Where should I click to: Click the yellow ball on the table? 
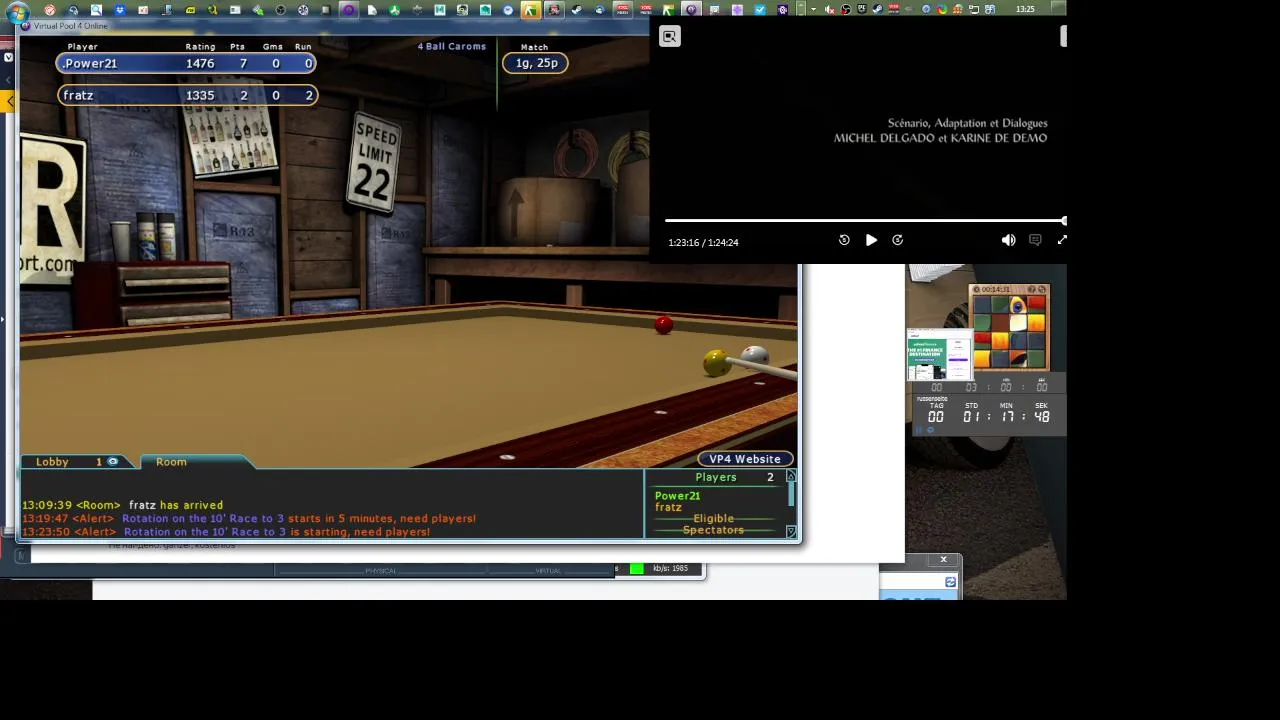[x=716, y=363]
